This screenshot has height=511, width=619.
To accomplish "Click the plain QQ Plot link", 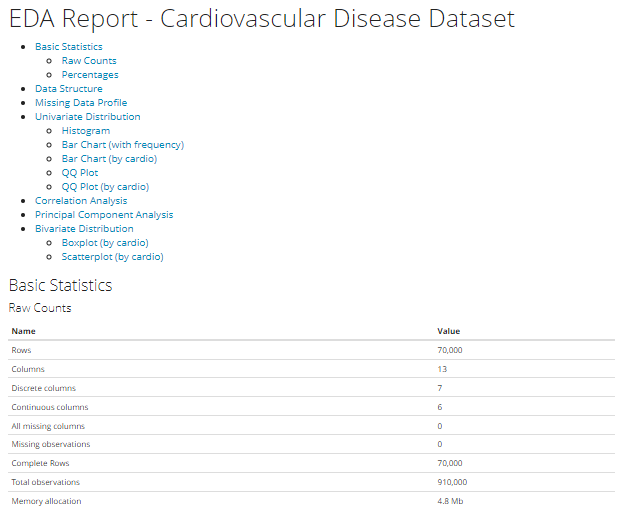I will coord(80,173).
